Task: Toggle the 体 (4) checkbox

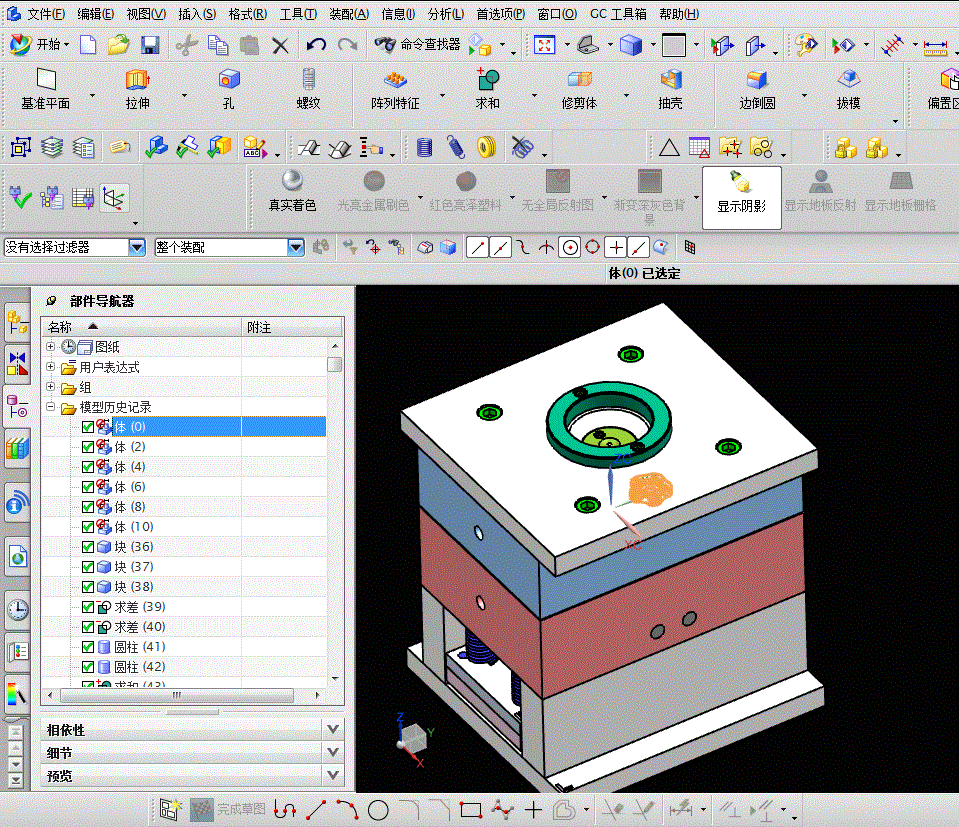Action: [x=87, y=467]
